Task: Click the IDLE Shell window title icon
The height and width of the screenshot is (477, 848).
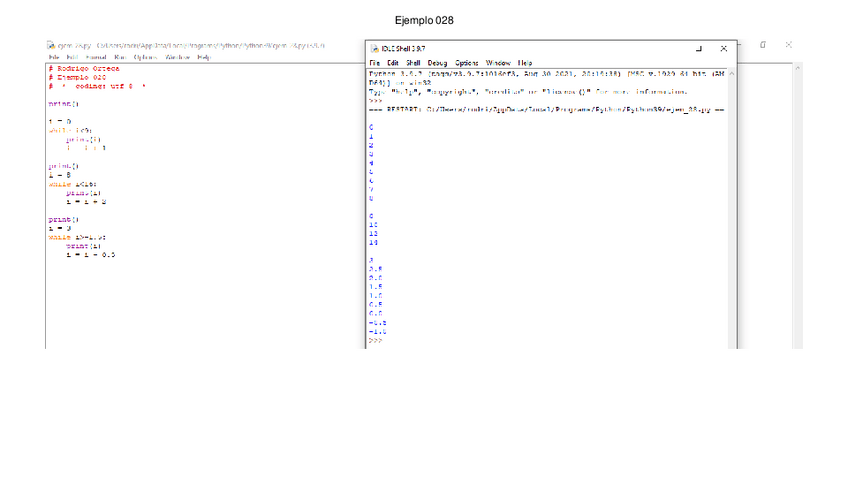Action: tap(374, 49)
